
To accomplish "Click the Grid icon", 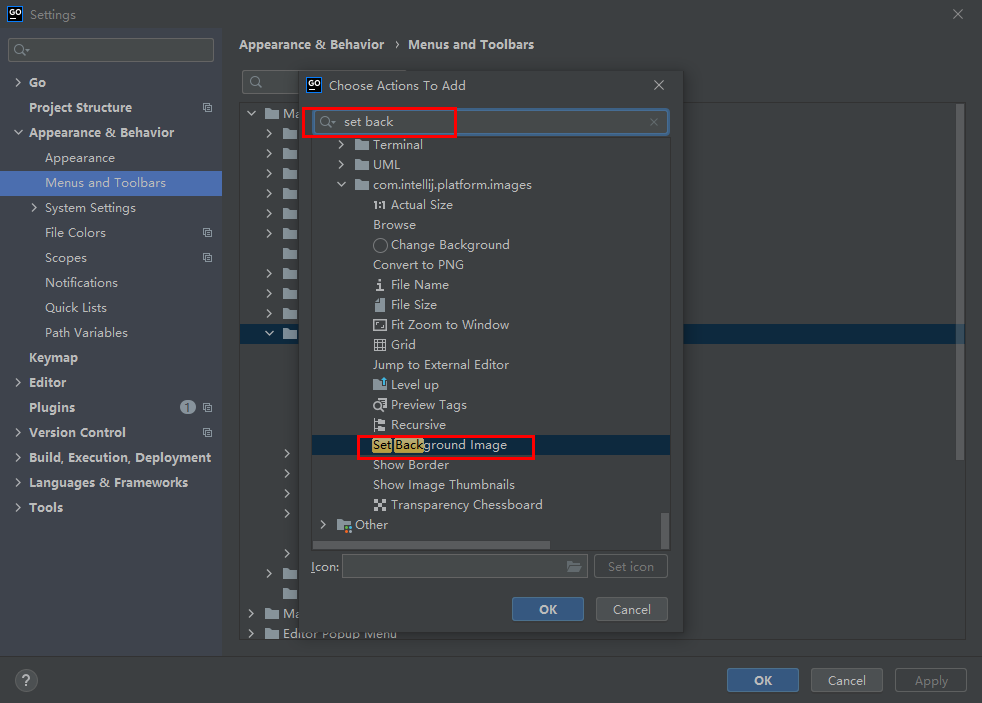I will coord(380,345).
